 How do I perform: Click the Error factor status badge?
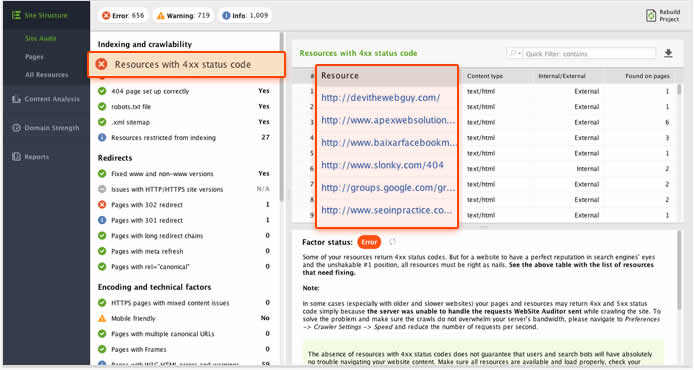click(x=369, y=242)
